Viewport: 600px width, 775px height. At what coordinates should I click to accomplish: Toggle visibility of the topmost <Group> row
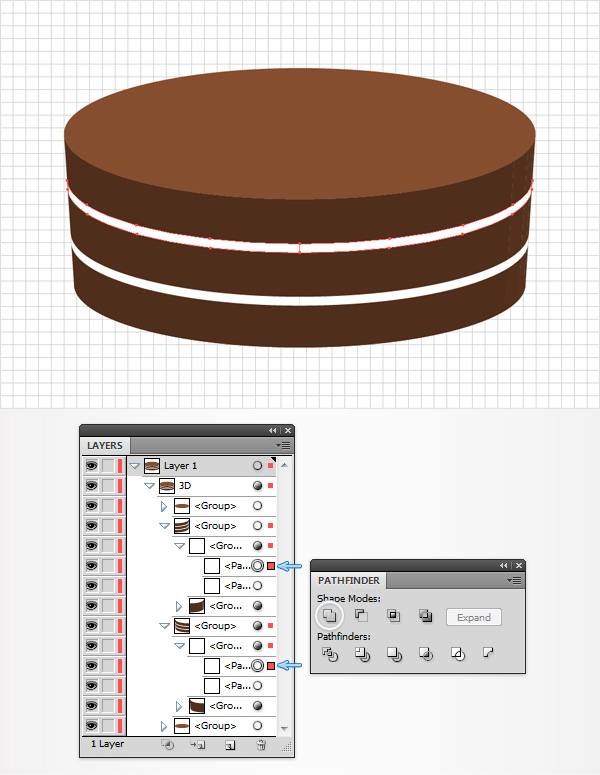91,506
